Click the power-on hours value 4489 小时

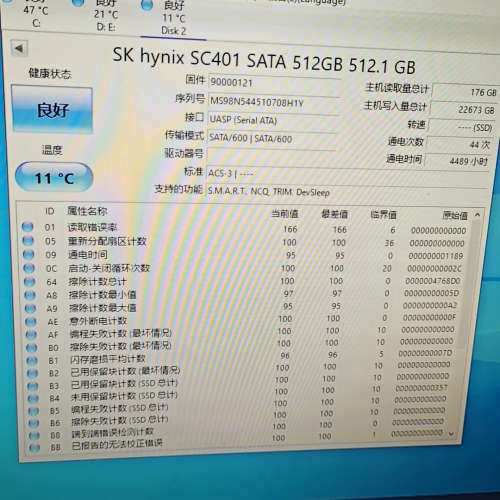457,161
